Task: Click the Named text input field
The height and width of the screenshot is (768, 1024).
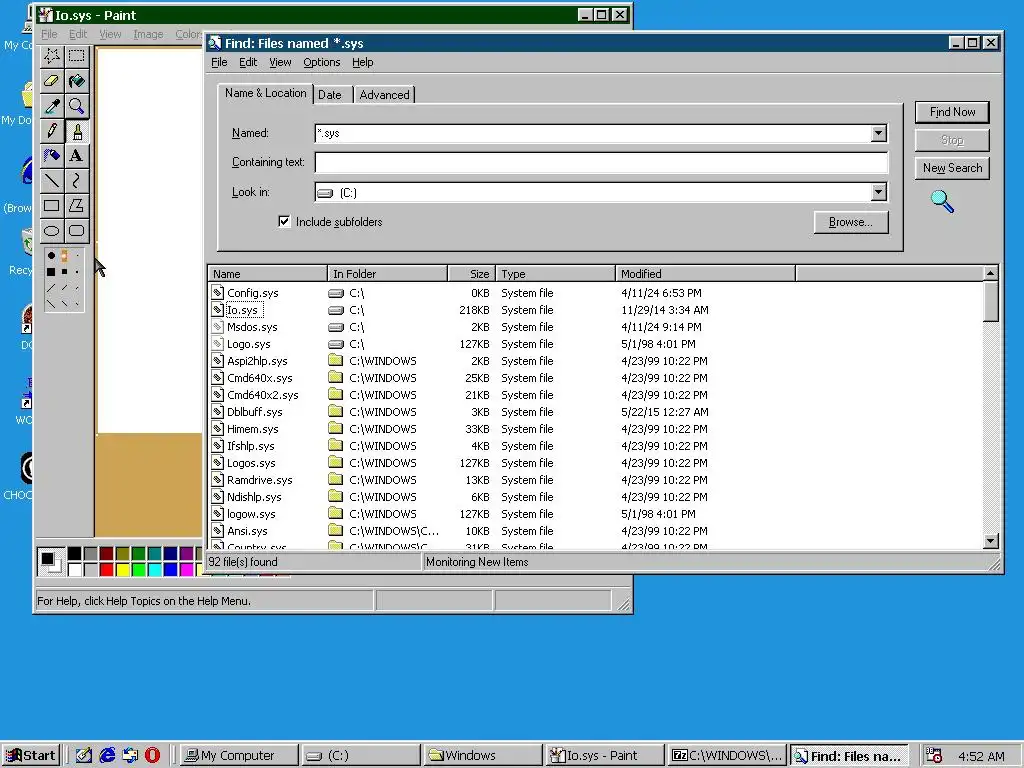Action: point(593,133)
